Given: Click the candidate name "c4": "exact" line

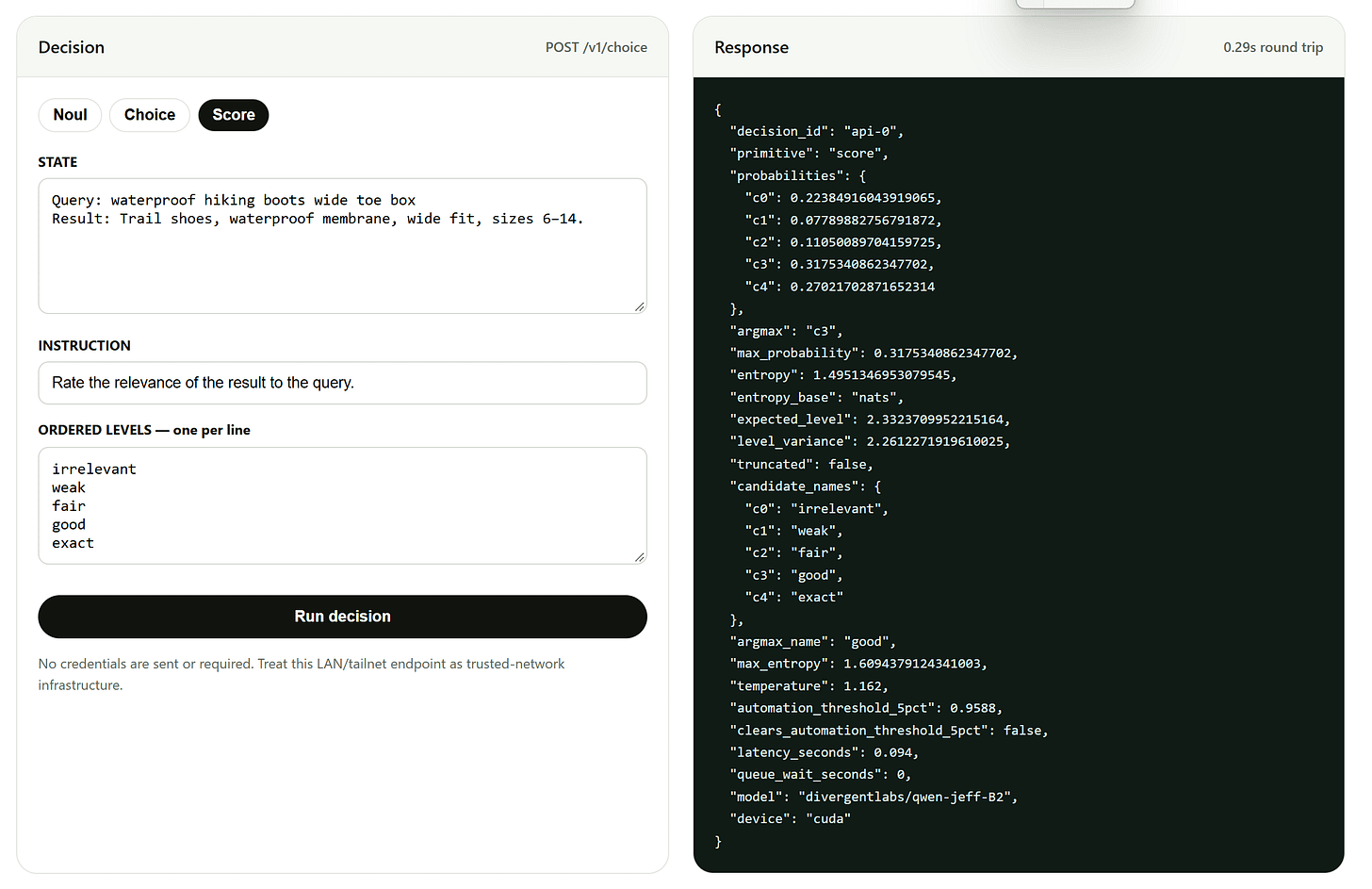Looking at the screenshot, I should coord(793,598).
